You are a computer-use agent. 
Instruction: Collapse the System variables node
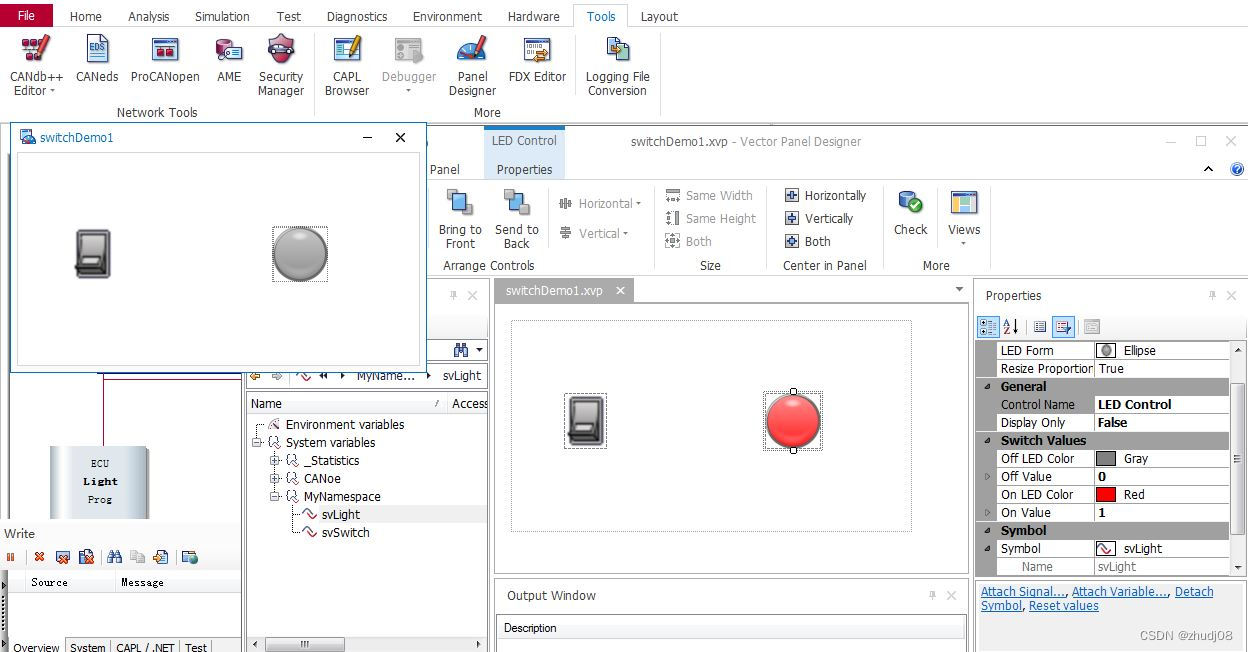(x=257, y=443)
